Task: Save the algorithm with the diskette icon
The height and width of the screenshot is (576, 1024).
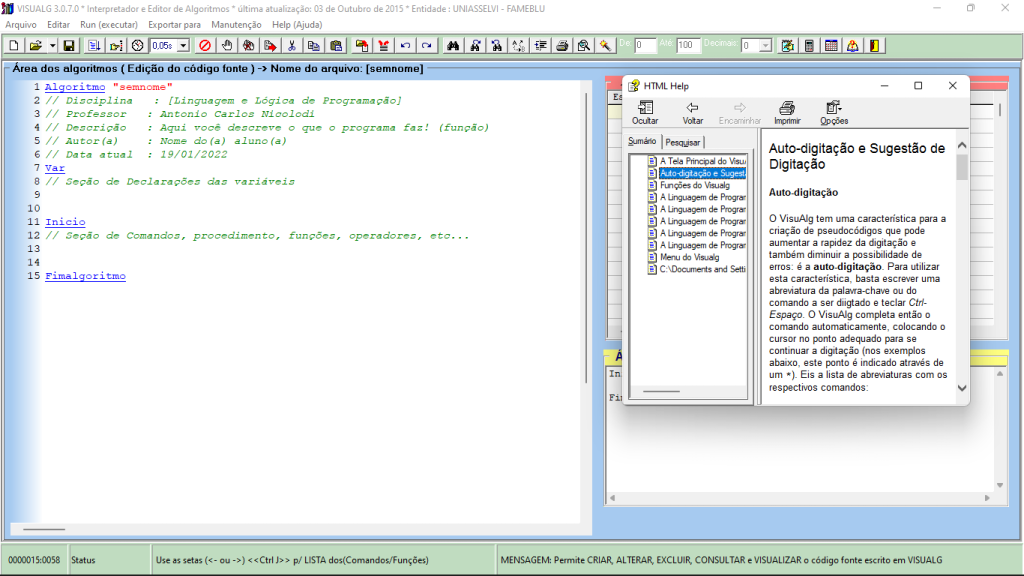Action: [x=69, y=45]
